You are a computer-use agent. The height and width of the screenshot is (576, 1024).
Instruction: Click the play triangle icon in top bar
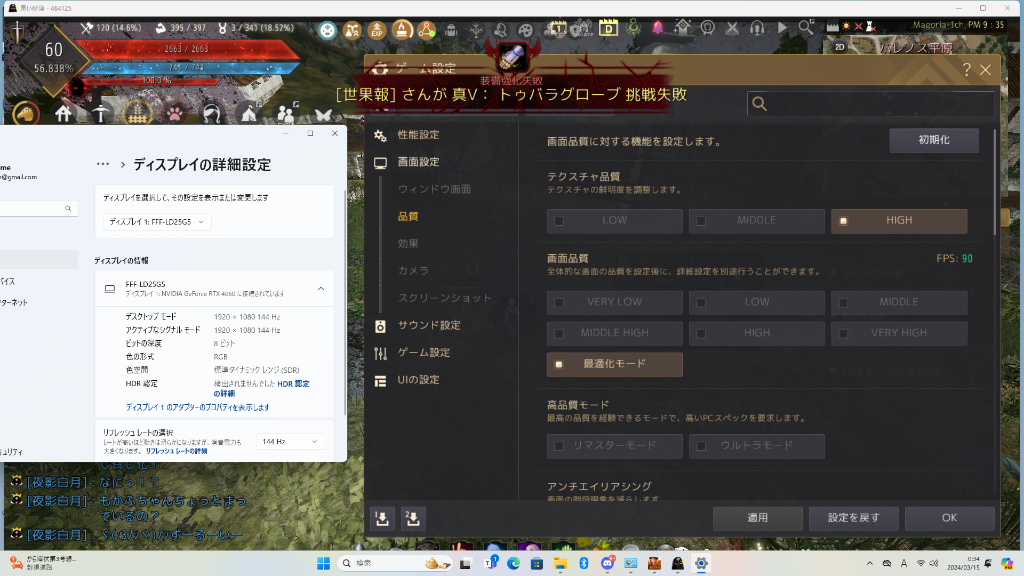782,27
